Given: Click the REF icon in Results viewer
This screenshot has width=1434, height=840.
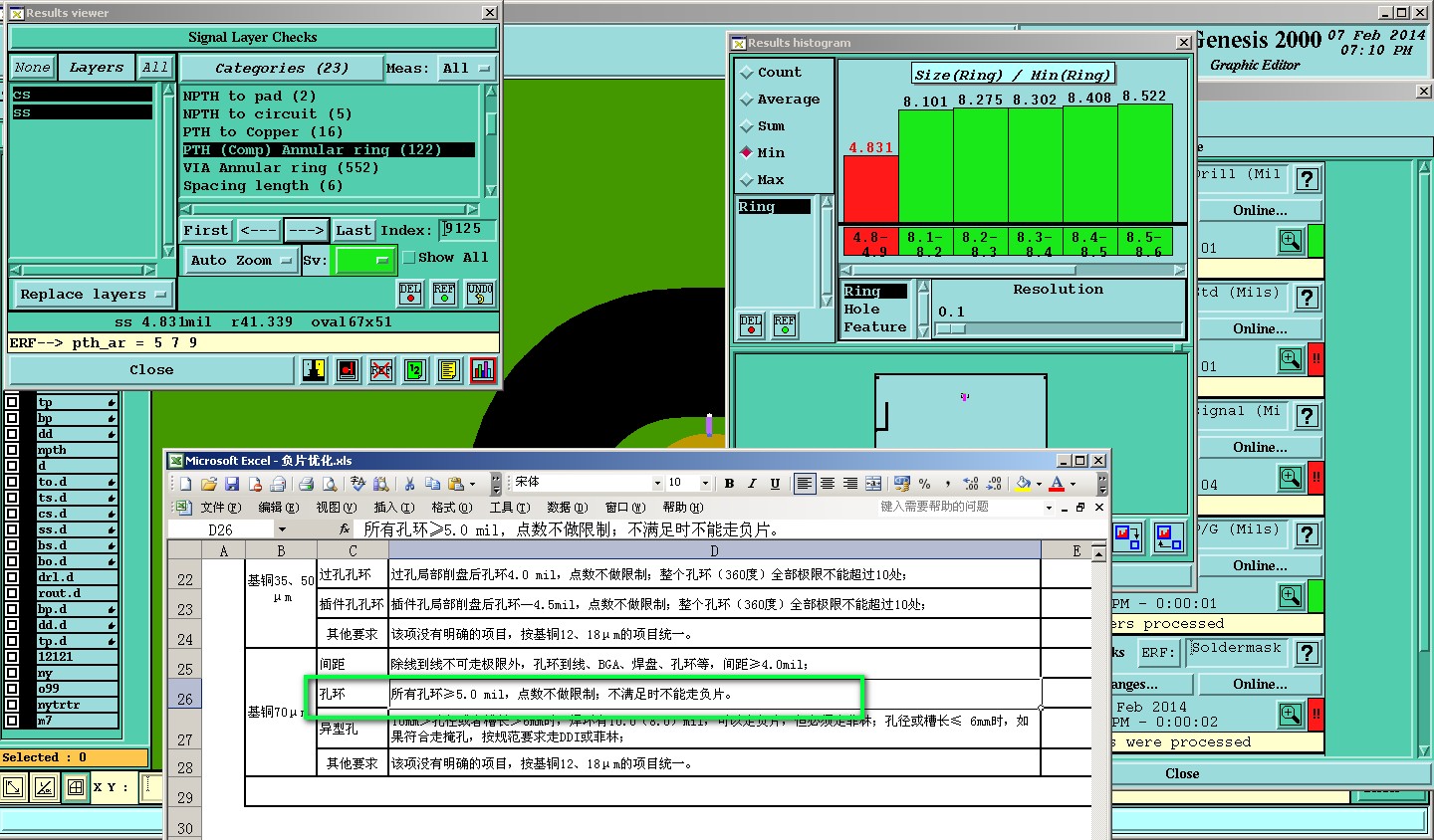Looking at the screenshot, I should tap(444, 293).
